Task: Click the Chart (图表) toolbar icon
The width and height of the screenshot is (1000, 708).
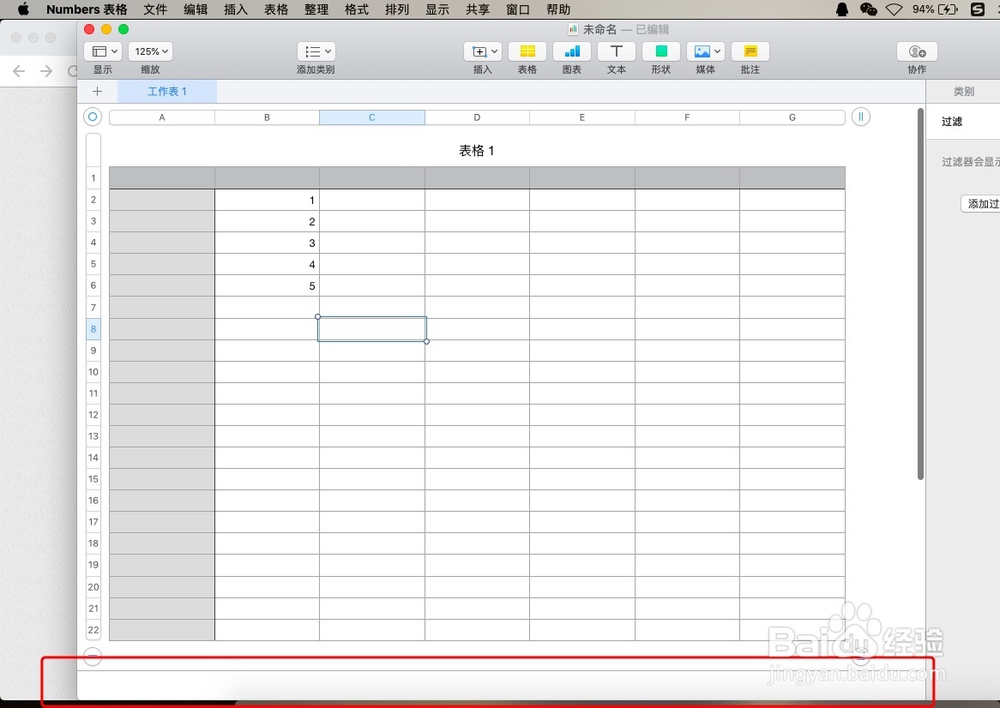Action: (x=572, y=52)
